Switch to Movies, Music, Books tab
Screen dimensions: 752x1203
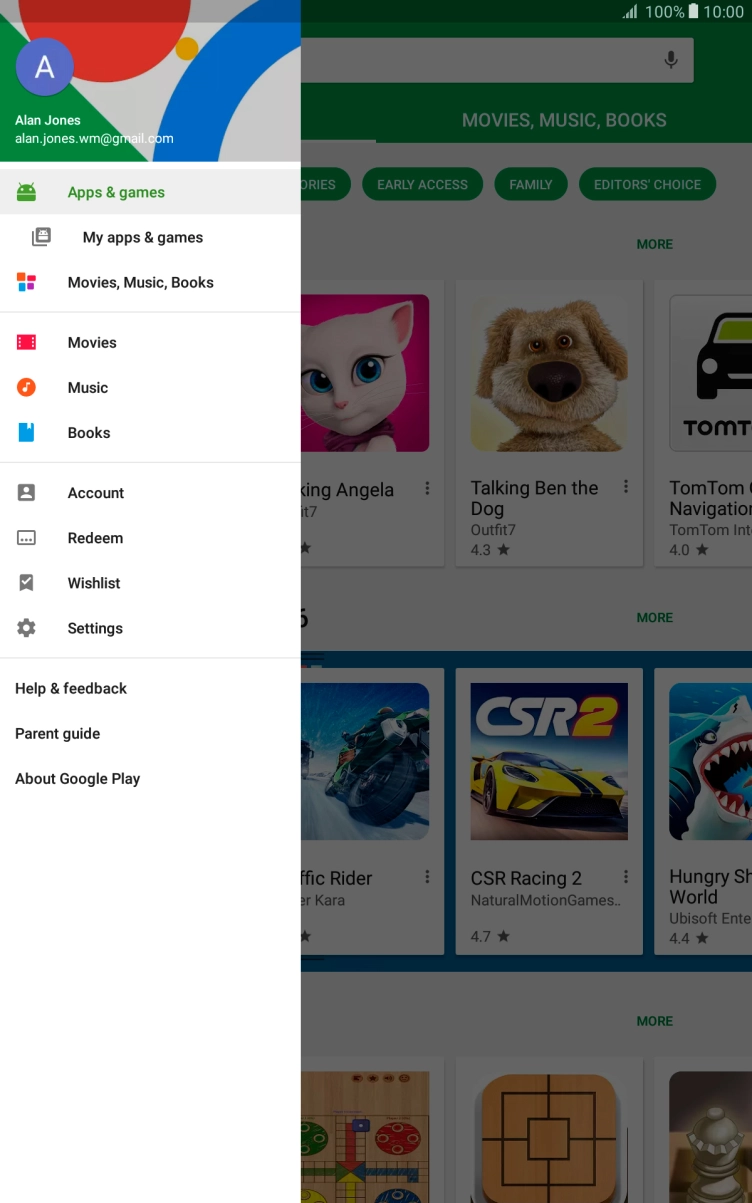564,120
